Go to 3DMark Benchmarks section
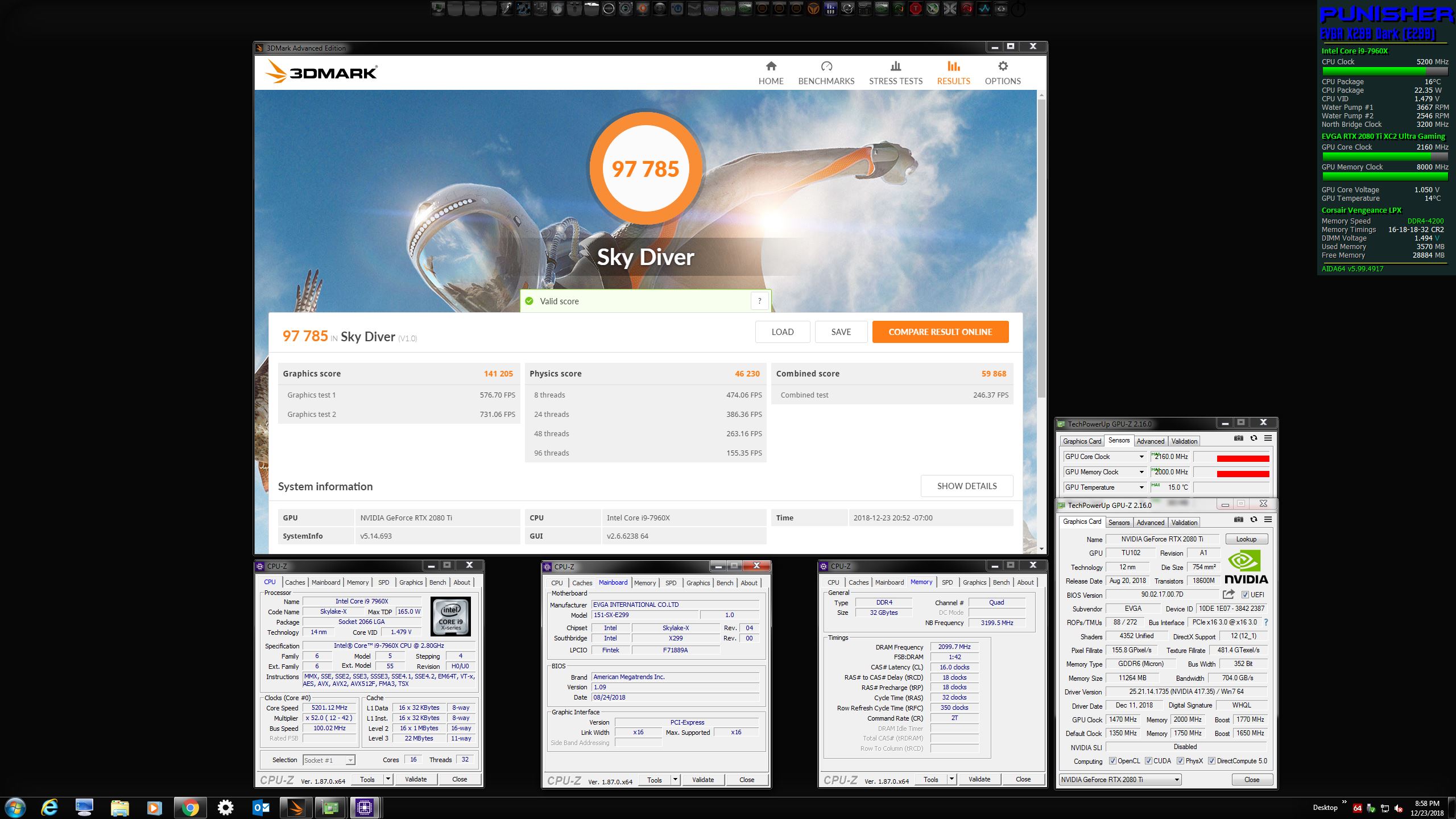The image size is (1456, 819). click(x=826, y=73)
